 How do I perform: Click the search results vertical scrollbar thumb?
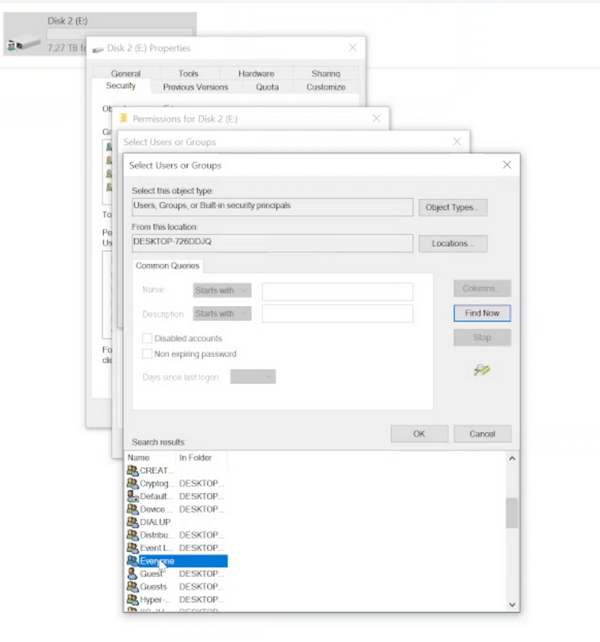(x=512, y=512)
